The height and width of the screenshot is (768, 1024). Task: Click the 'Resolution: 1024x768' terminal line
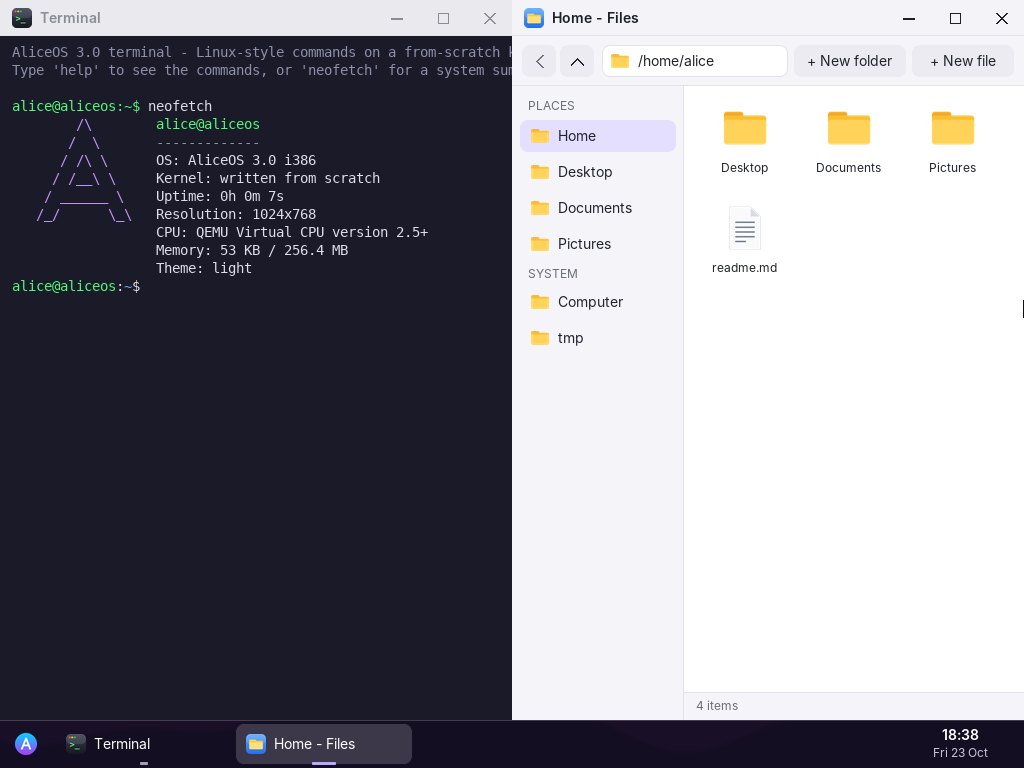(x=236, y=214)
